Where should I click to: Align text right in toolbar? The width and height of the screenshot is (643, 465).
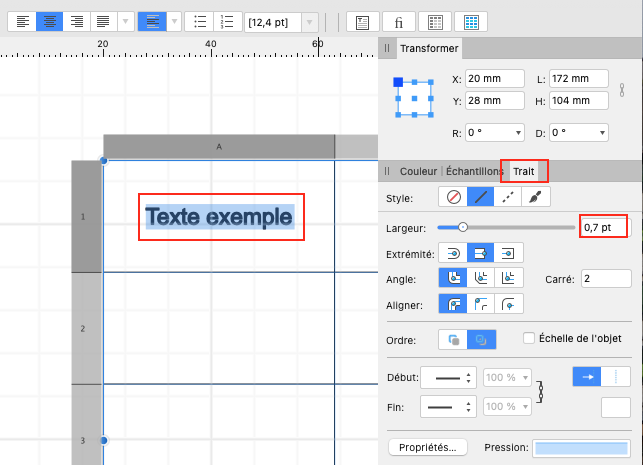click(77, 22)
